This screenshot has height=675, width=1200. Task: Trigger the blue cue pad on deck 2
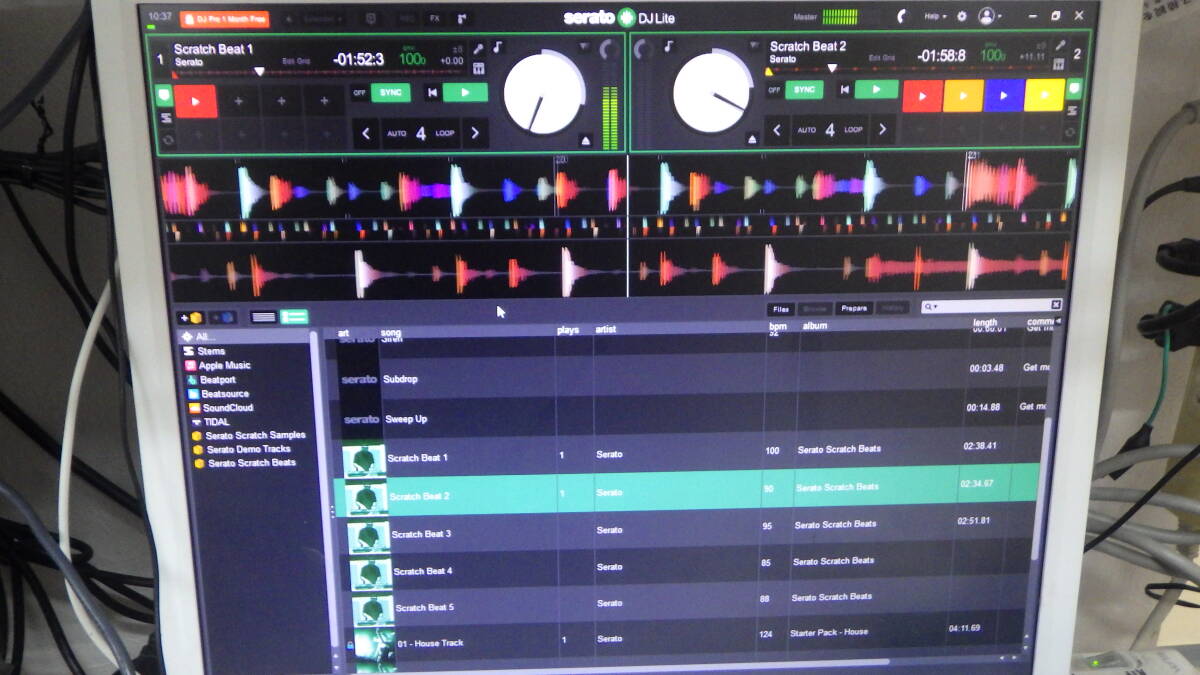pos(1004,95)
